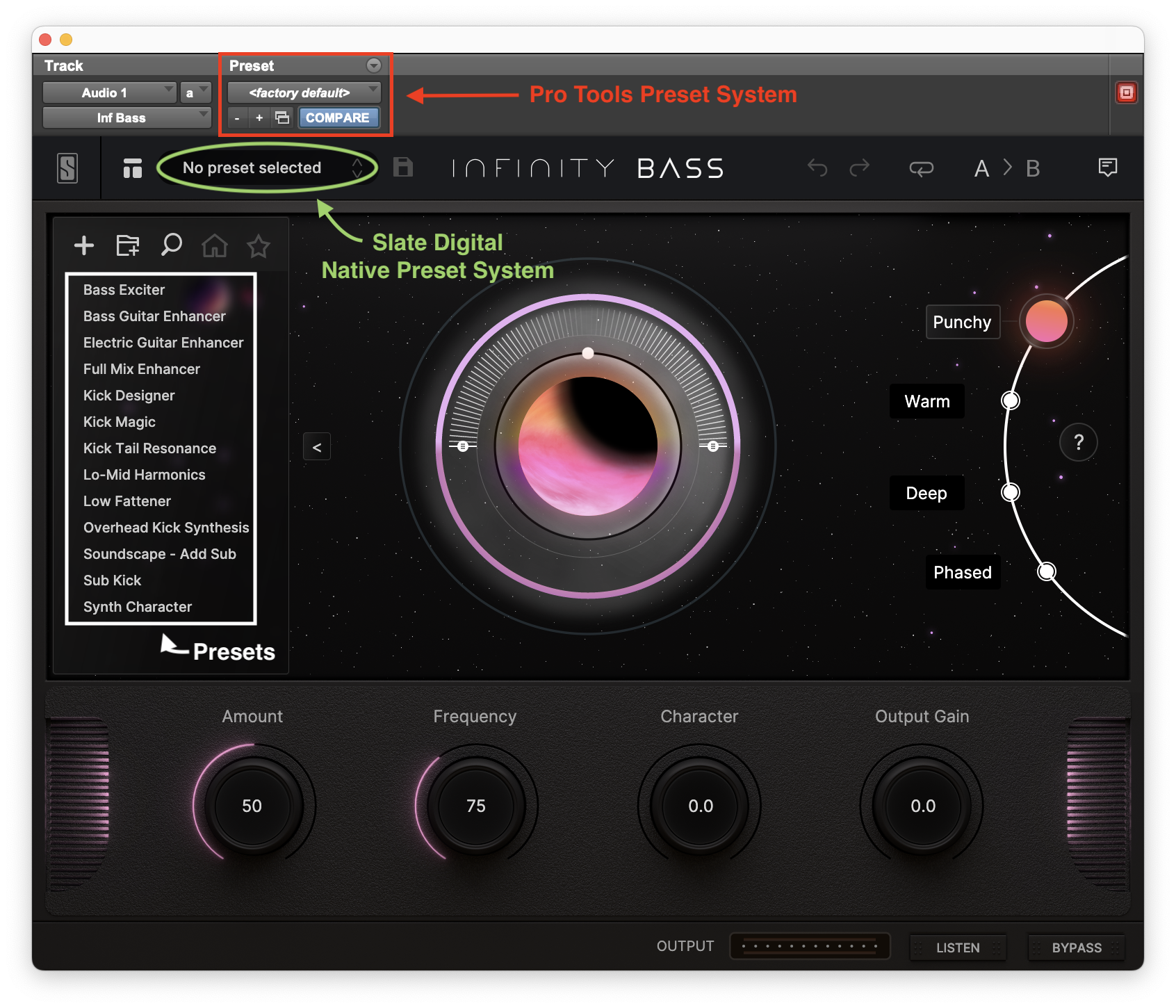Image resolution: width=1176 pixels, height=1008 pixels.
Task: Select the Sub Kick preset
Action: 112,580
